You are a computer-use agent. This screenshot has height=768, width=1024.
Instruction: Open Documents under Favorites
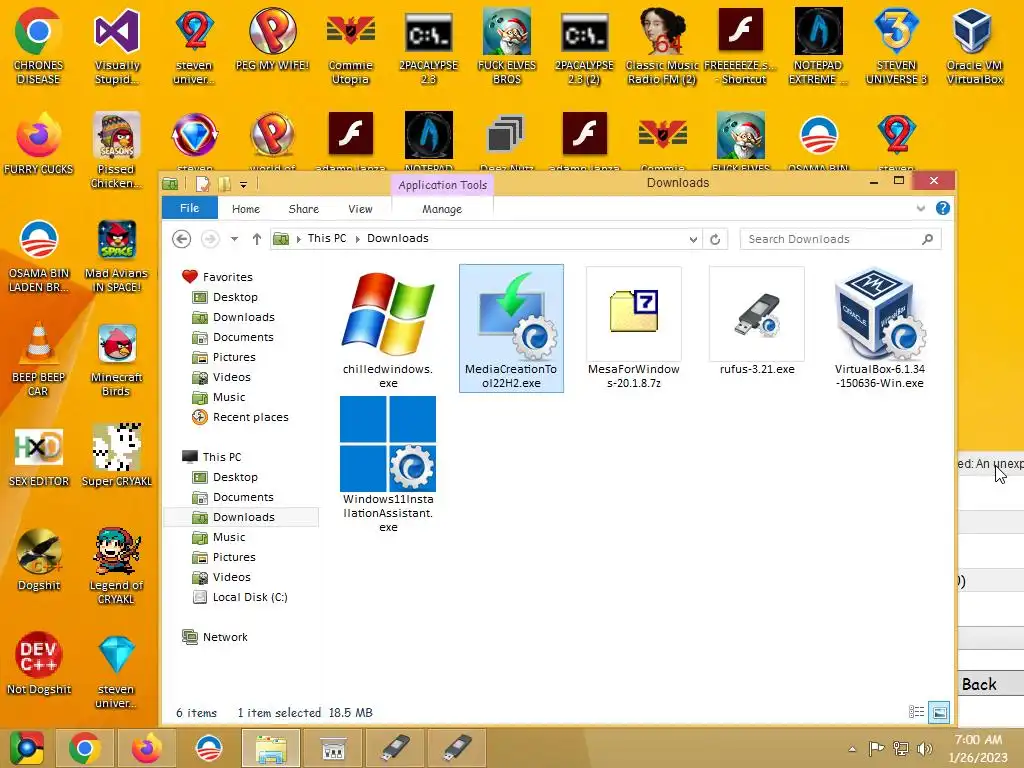243,338
